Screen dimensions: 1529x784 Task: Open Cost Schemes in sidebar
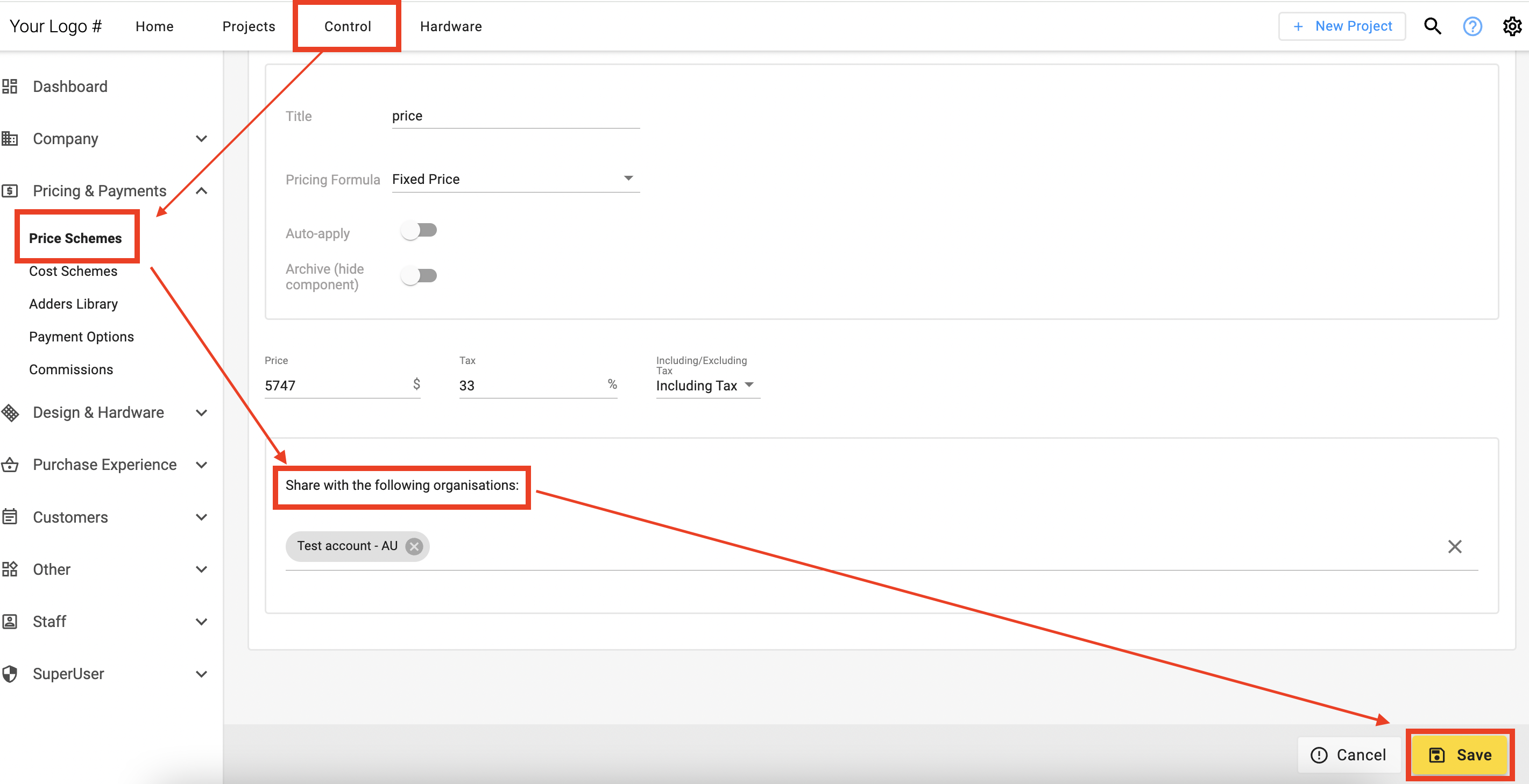pos(73,271)
